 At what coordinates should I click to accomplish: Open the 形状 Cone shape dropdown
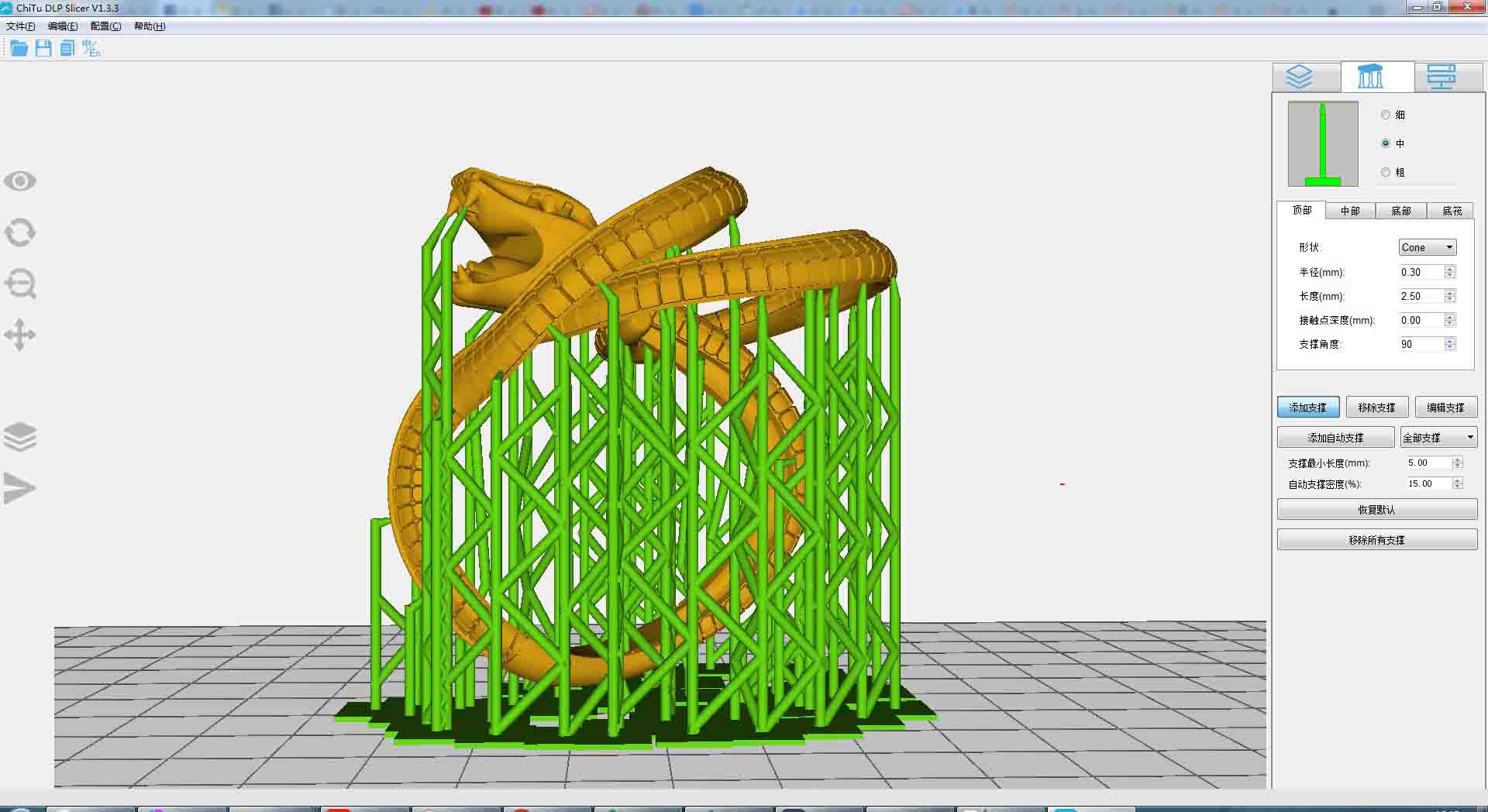[x=1427, y=247]
